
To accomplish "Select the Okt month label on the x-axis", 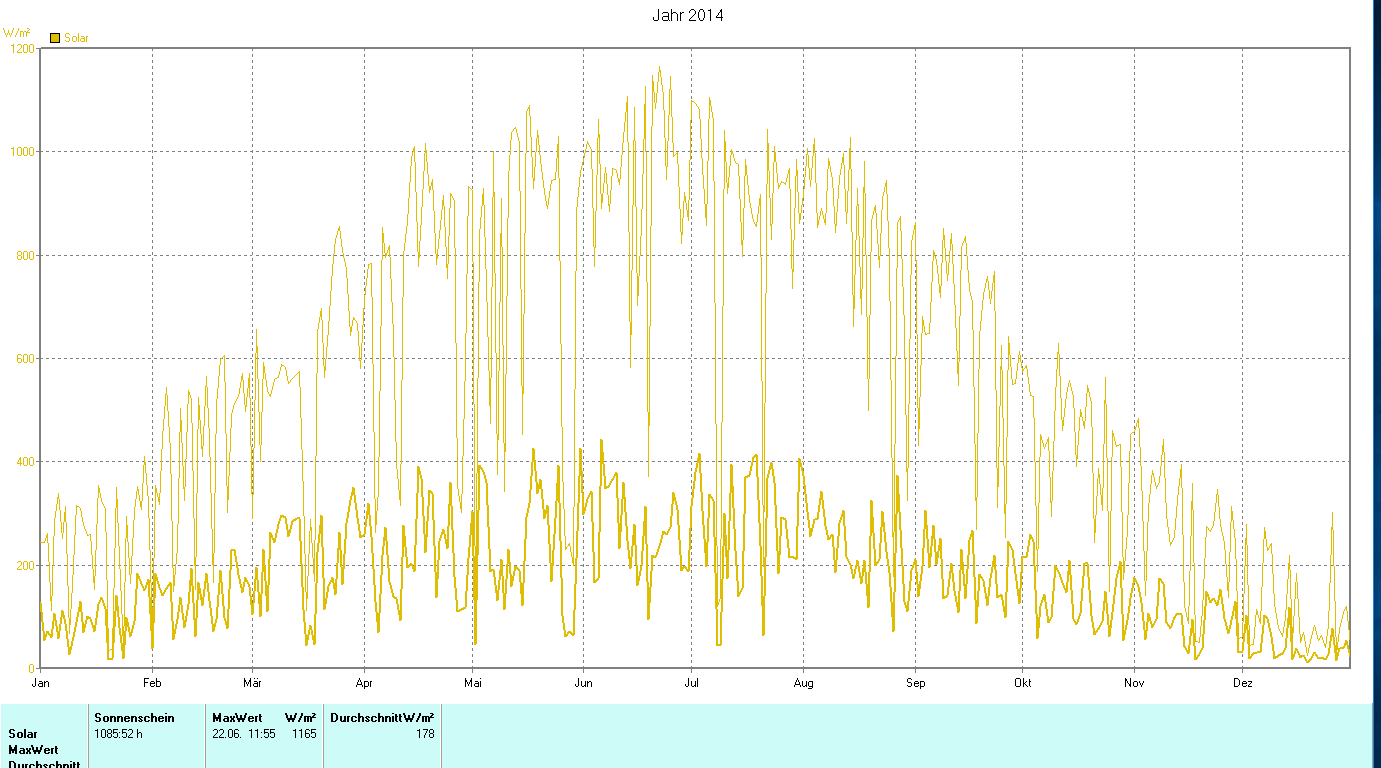I will tap(1022, 684).
